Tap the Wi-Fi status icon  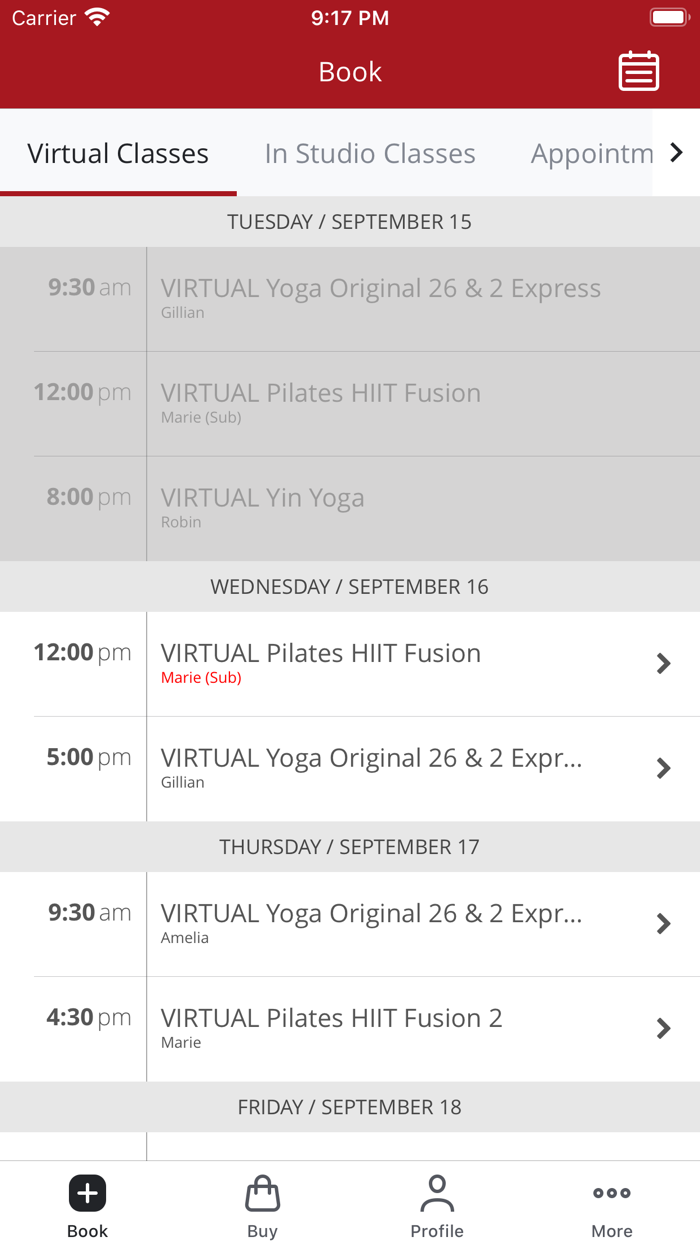click(96, 16)
